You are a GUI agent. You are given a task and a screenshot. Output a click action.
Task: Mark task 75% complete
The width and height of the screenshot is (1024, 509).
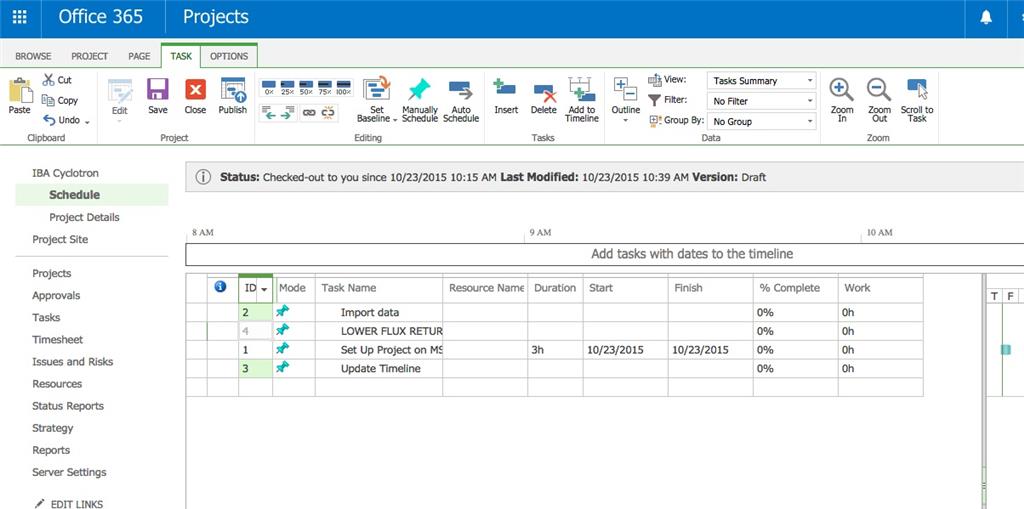325,88
